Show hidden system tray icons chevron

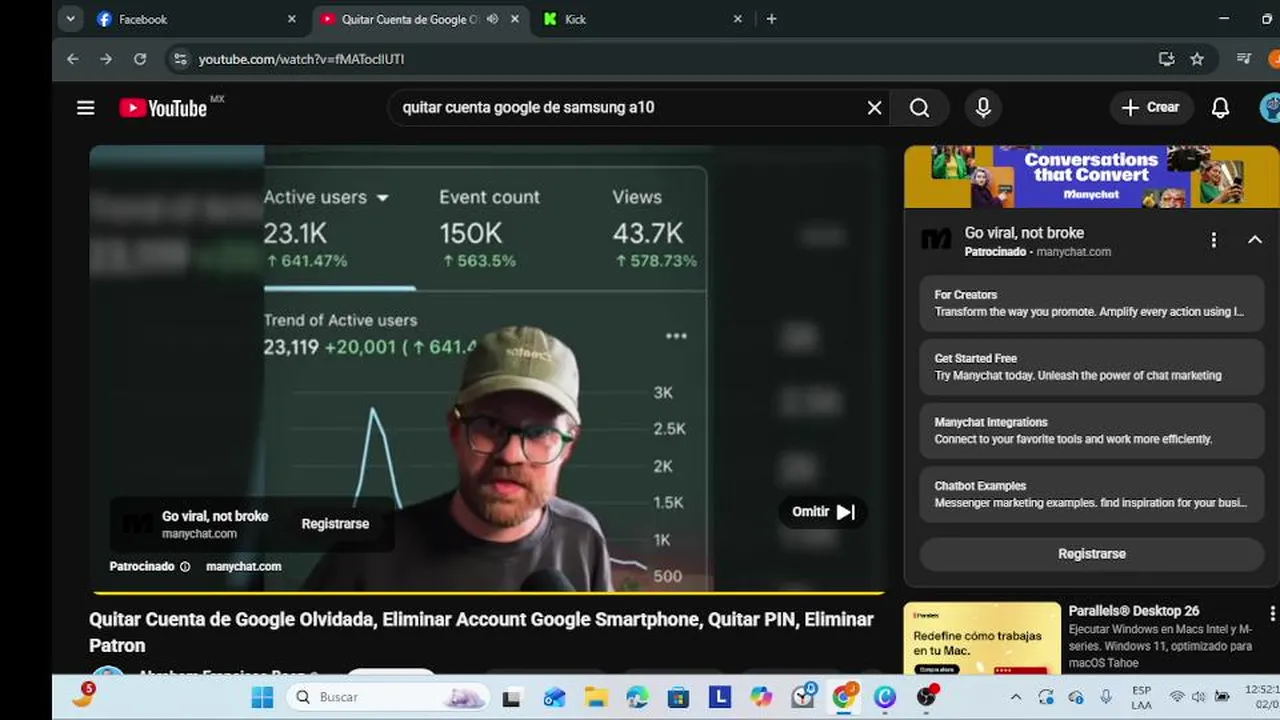[1016, 697]
